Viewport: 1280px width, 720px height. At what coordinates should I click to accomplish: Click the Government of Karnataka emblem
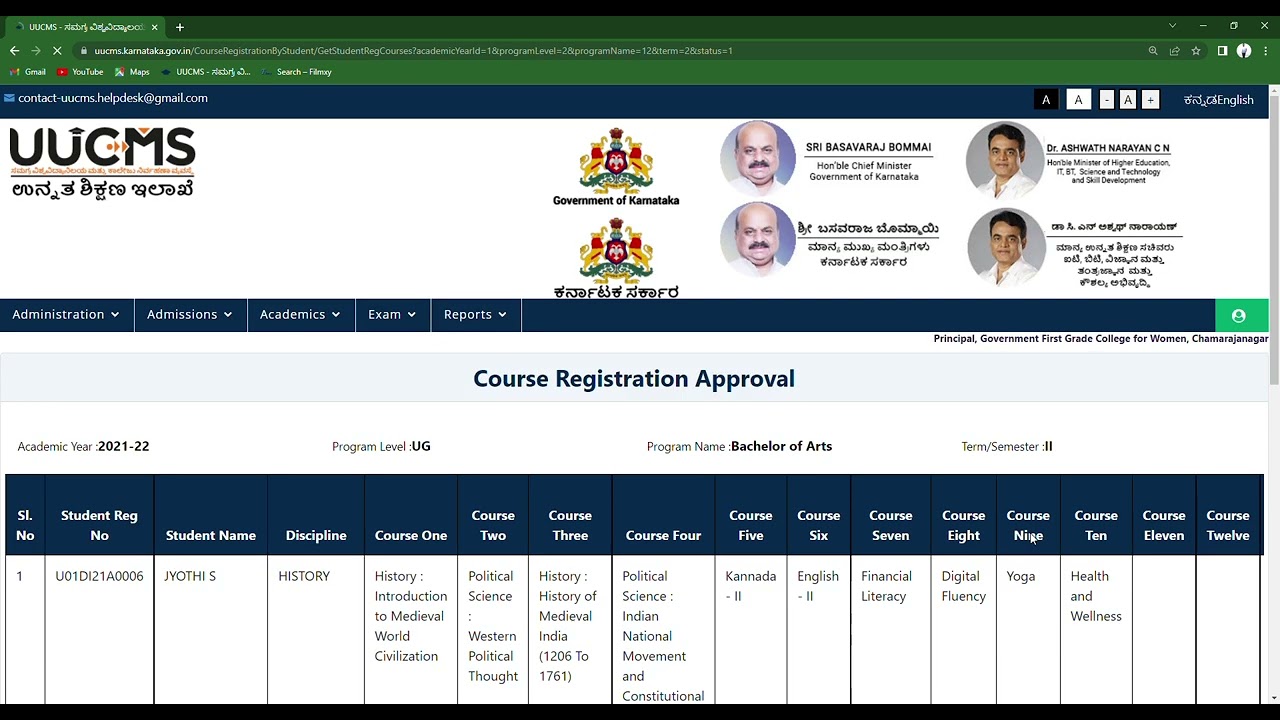616,167
